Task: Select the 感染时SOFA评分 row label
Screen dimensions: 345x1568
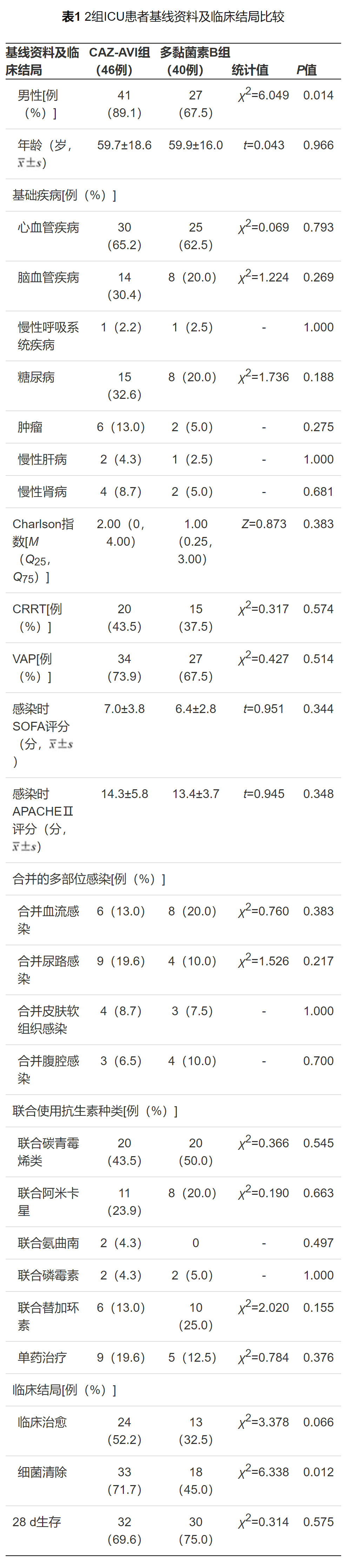Action: (42, 735)
